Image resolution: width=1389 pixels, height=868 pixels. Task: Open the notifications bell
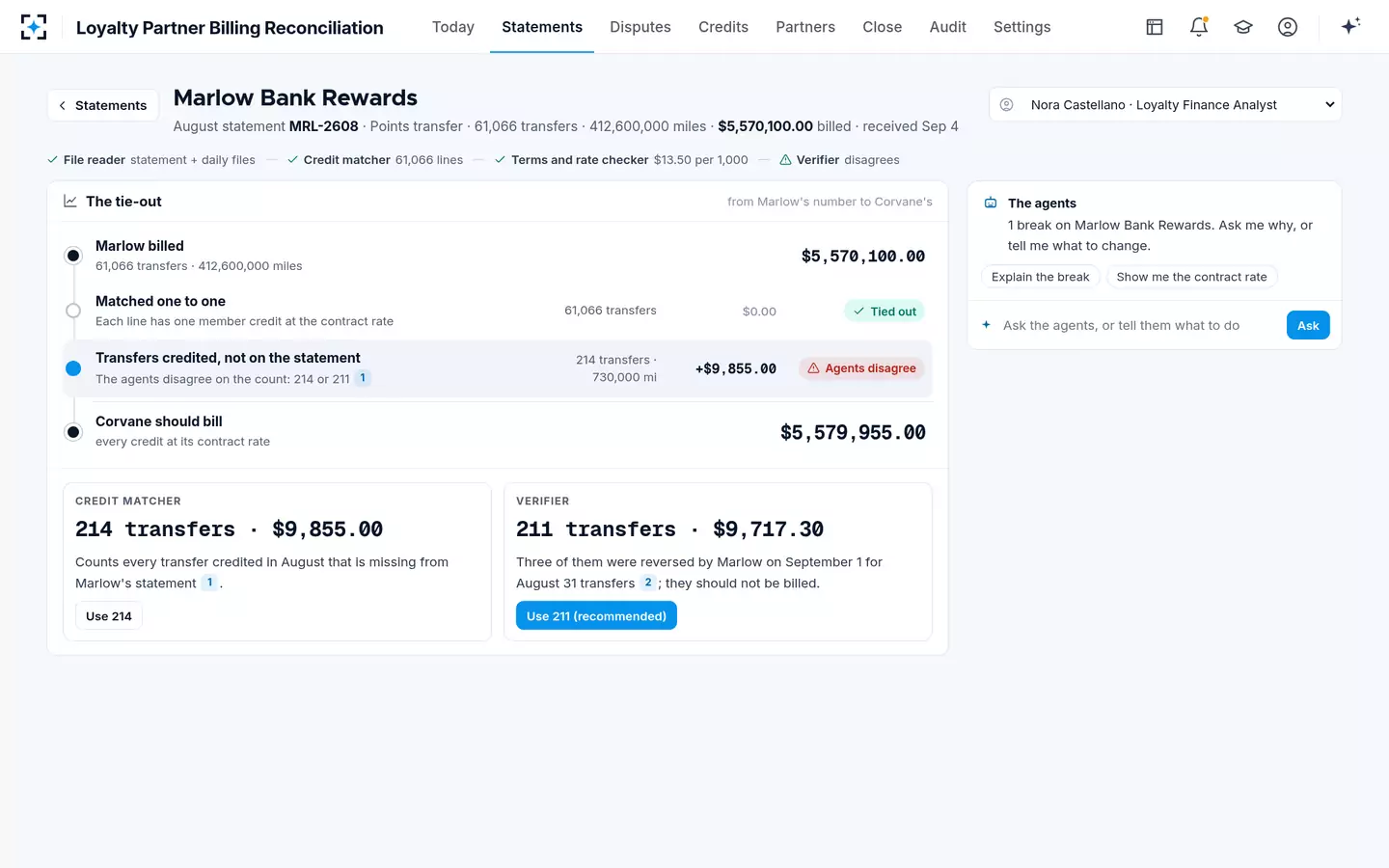click(1199, 27)
